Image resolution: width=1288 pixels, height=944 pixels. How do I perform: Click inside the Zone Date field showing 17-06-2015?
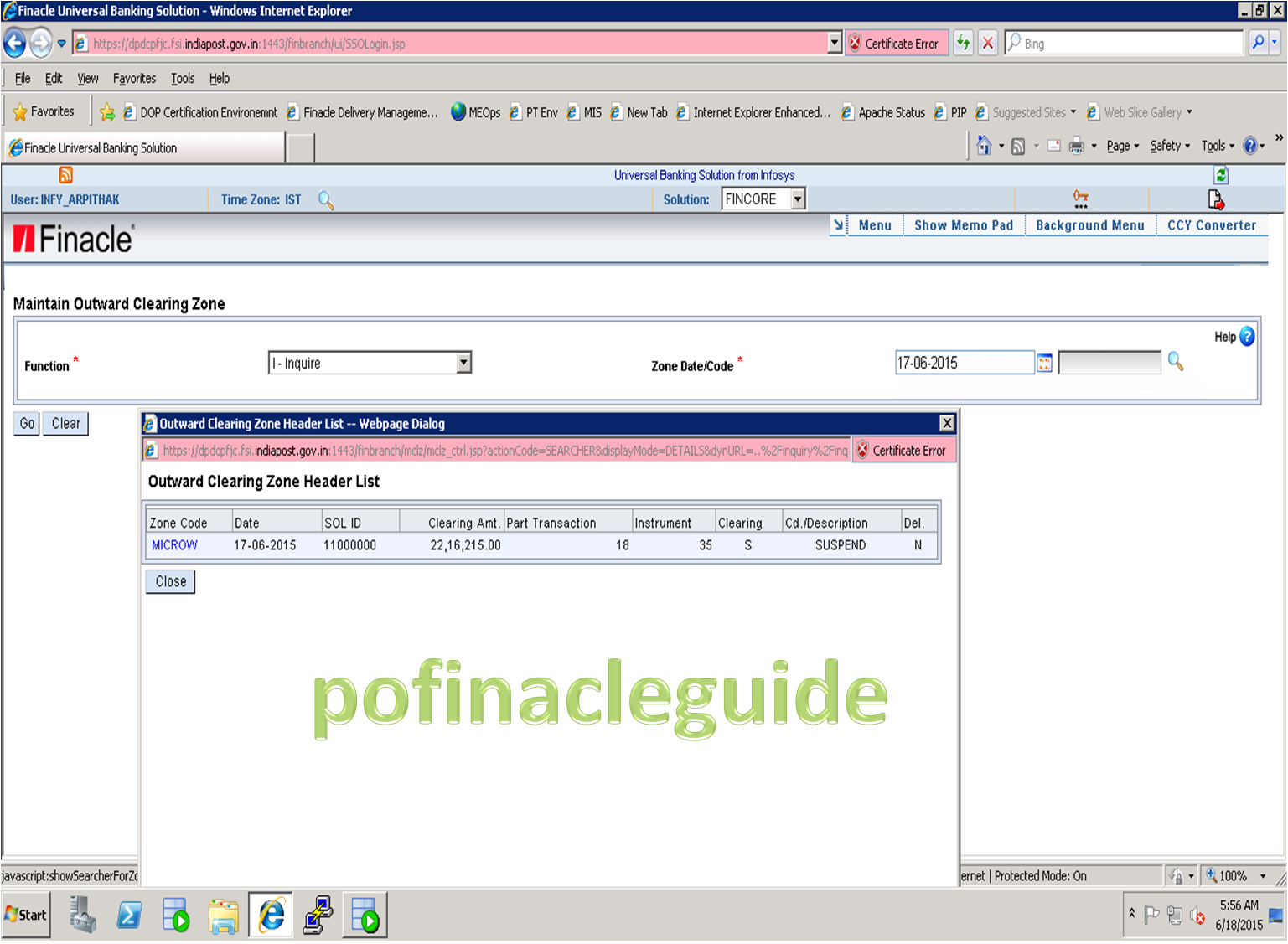point(964,362)
